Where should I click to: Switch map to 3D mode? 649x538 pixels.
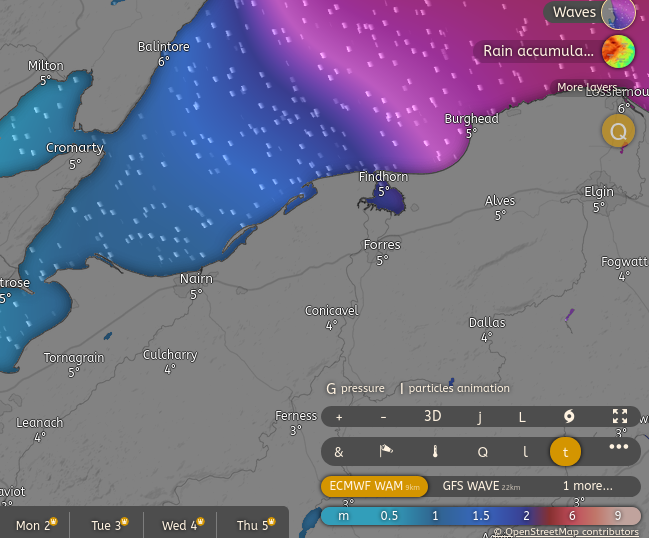(432, 417)
